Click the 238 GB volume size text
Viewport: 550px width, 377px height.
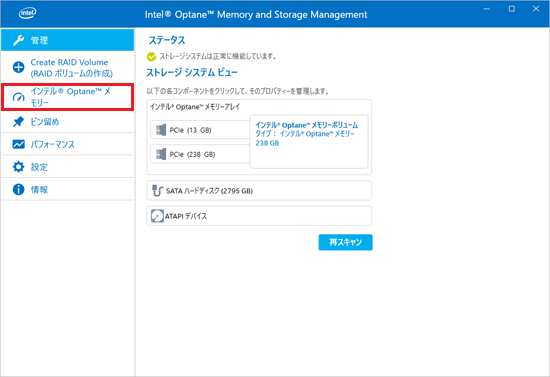click(x=267, y=143)
